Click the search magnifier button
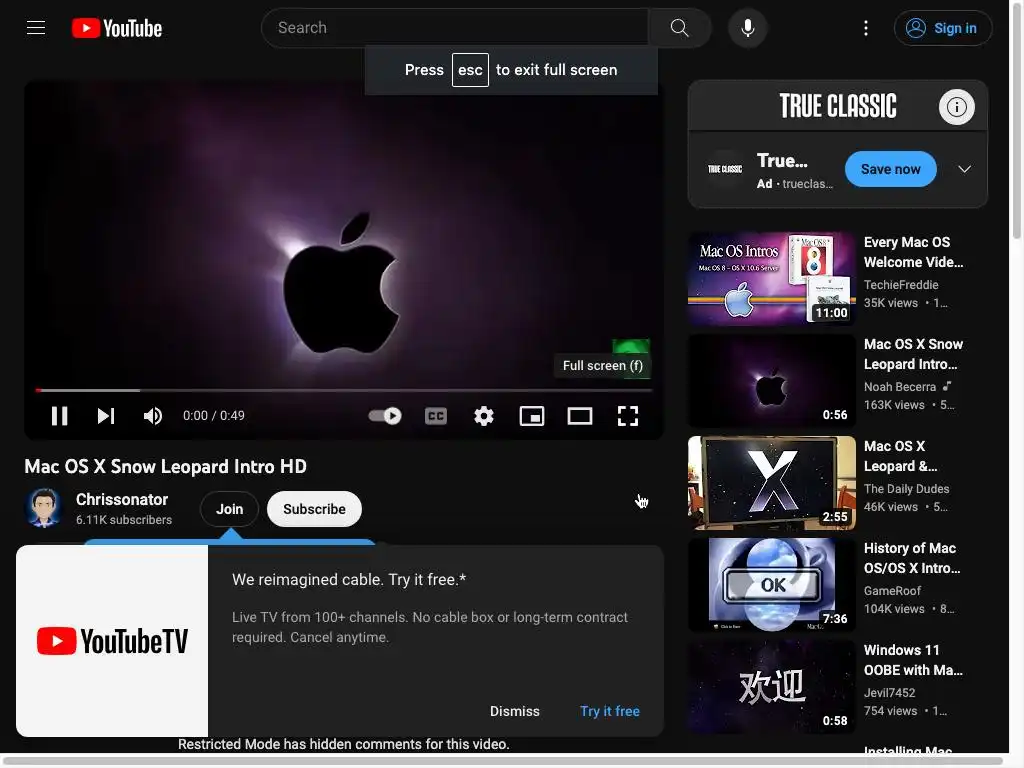 pos(679,28)
